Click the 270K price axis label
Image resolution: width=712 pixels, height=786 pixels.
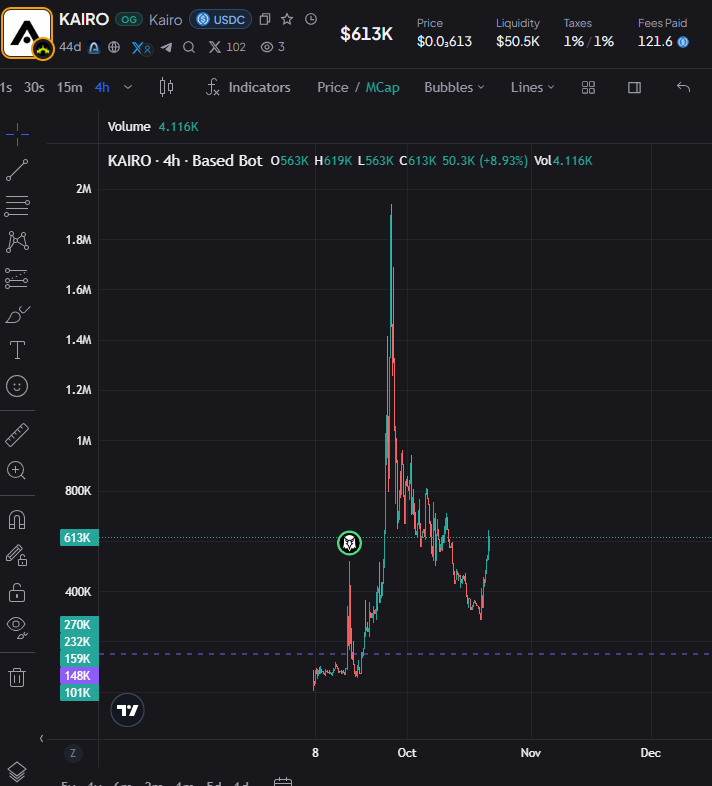click(79, 625)
